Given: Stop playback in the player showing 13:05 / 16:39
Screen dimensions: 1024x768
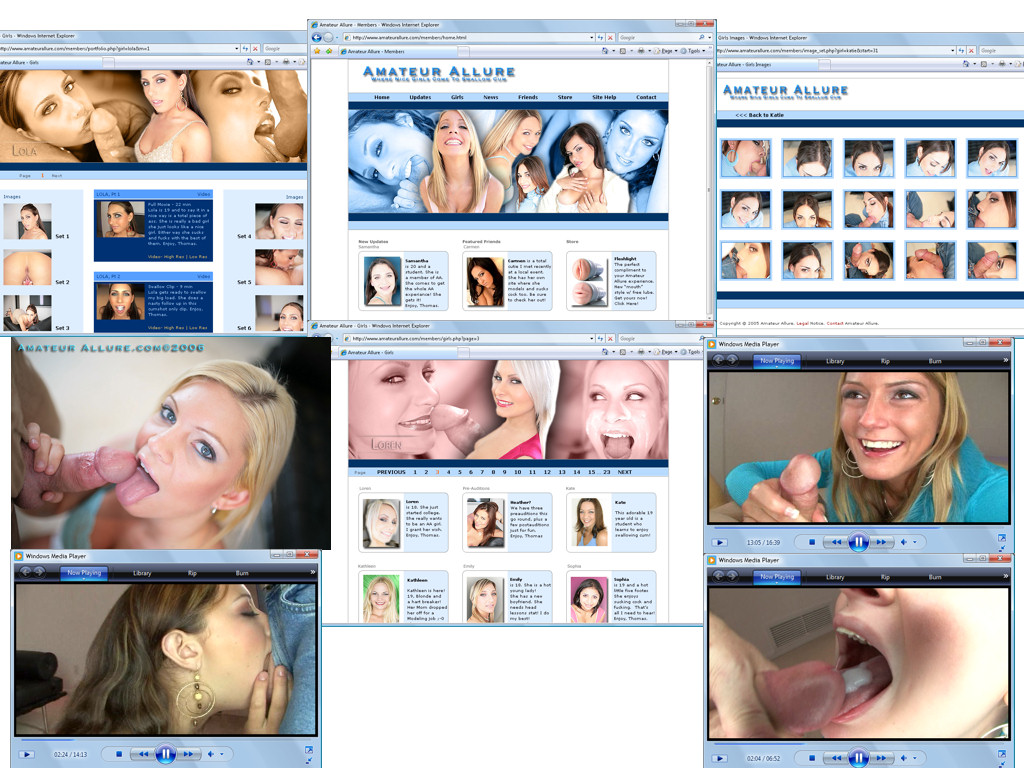Looking at the screenshot, I should pyautogui.click(x=812, y=542).
